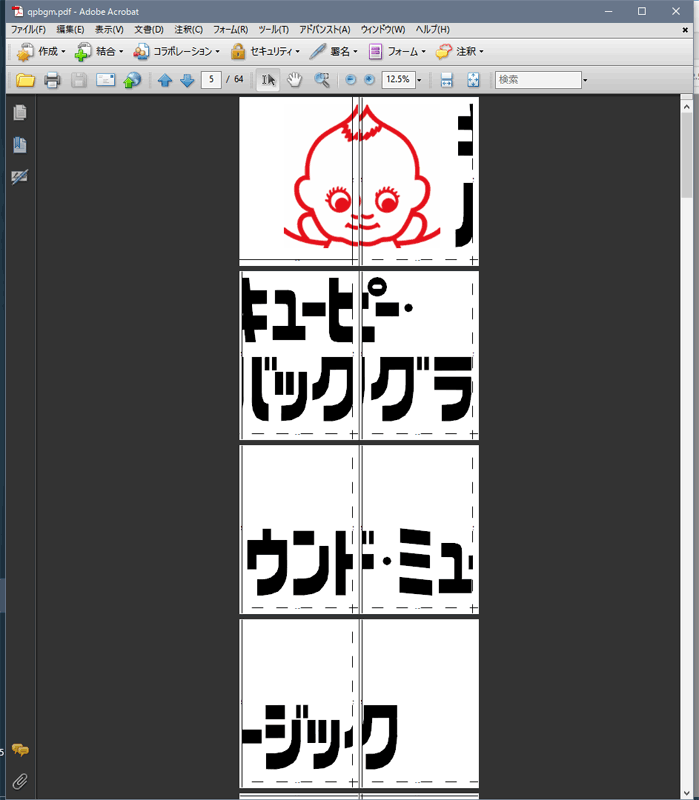
Task: Open the ツール(T) menu
Action: (x=273, y=30)
